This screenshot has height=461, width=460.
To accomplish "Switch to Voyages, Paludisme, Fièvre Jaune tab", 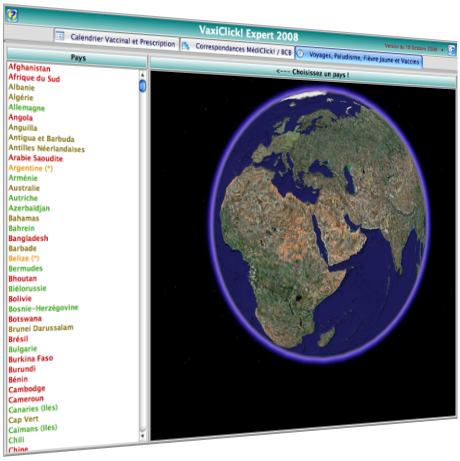I will click(359, 58).
